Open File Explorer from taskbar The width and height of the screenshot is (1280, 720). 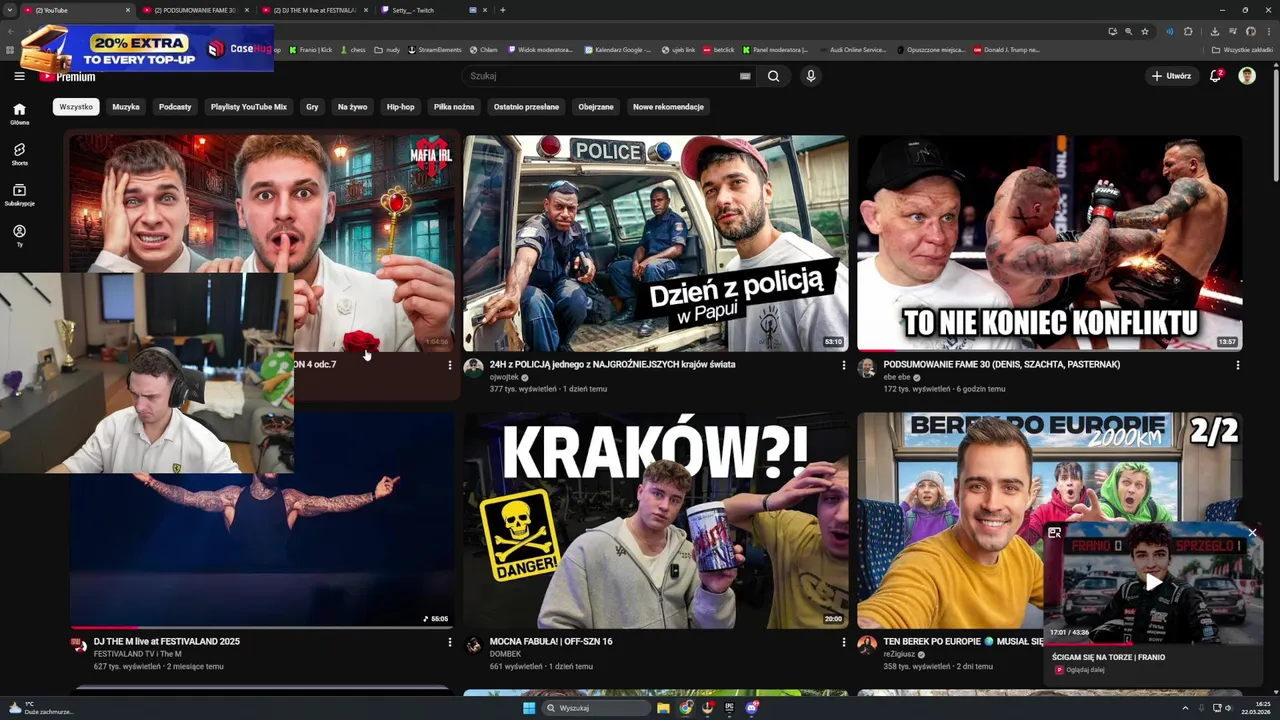pos(663,708)
